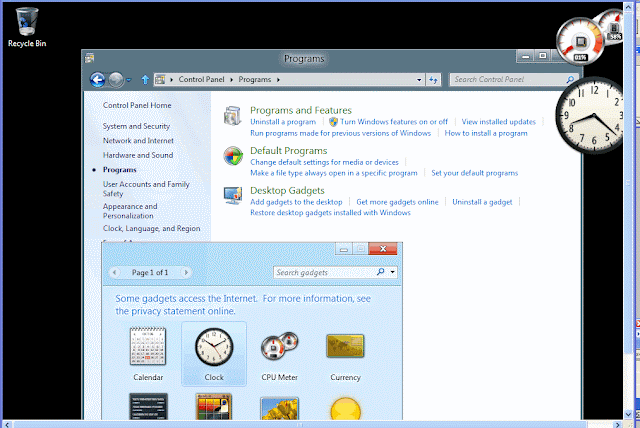Select Programs in the left sidebar
This screenshot has height=428, width=640.
coord(120,170)
